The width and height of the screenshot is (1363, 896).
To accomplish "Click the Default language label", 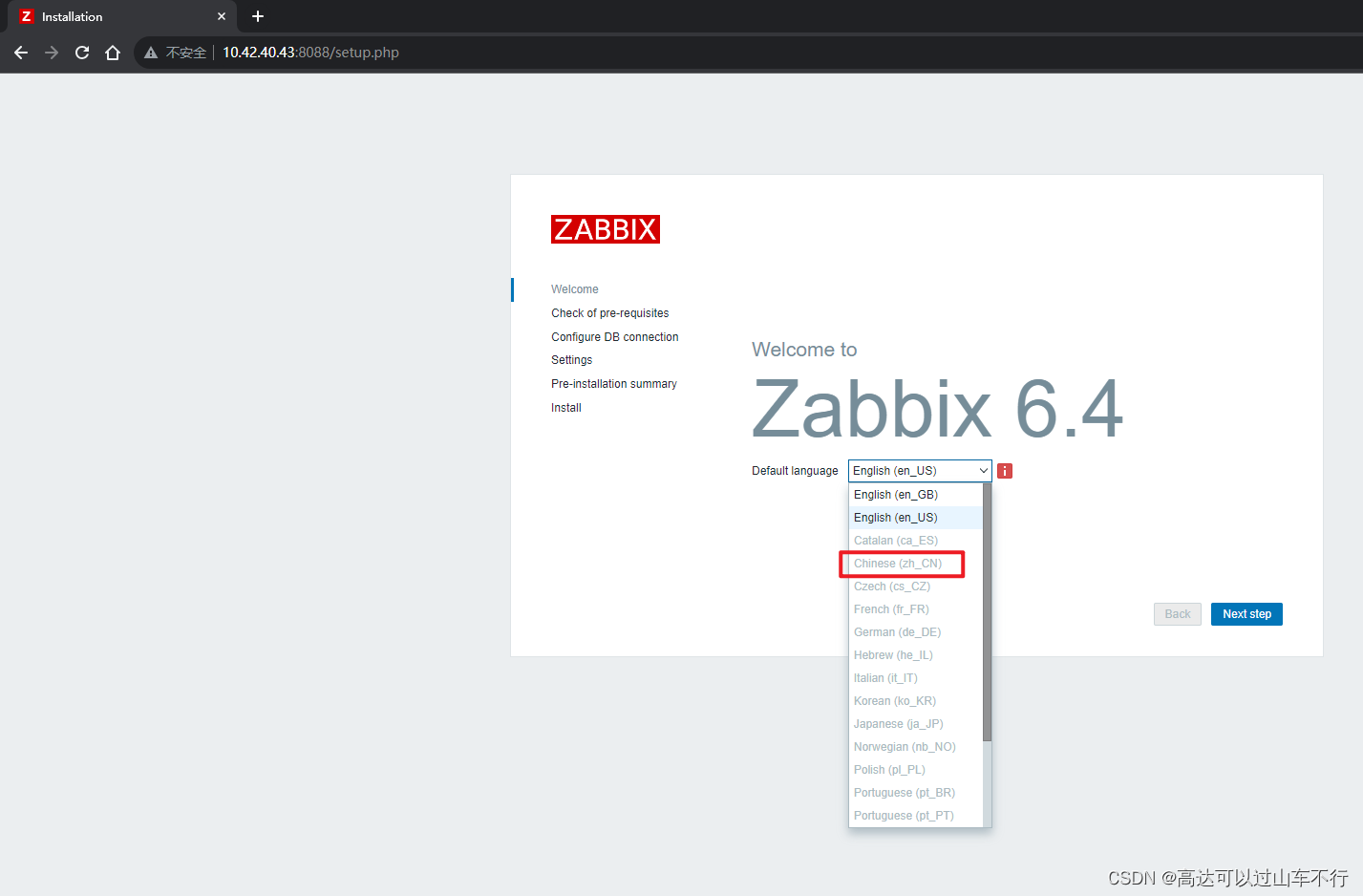I will click(x=795, y=471).
